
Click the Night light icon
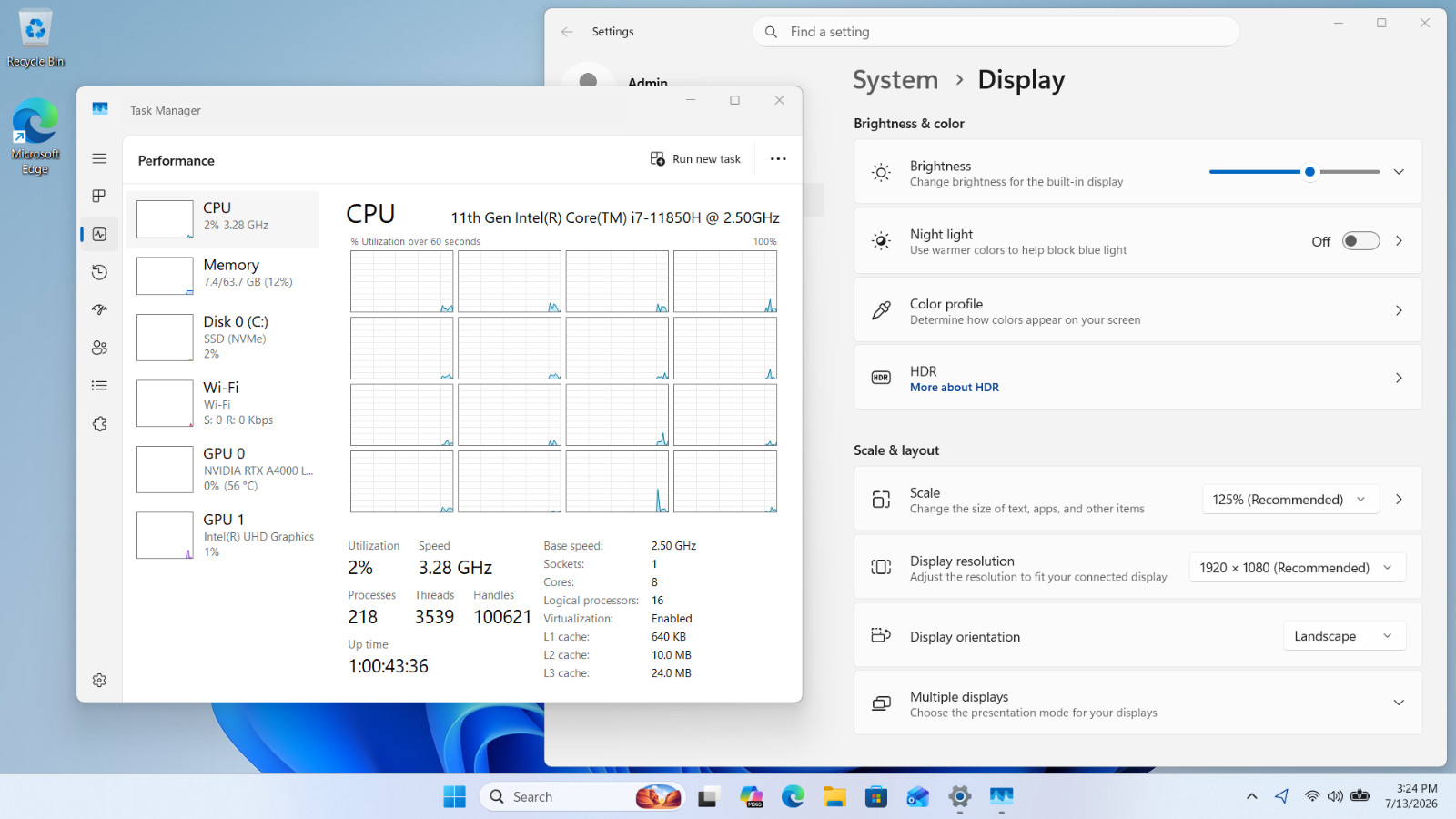[x=881, y=241]
